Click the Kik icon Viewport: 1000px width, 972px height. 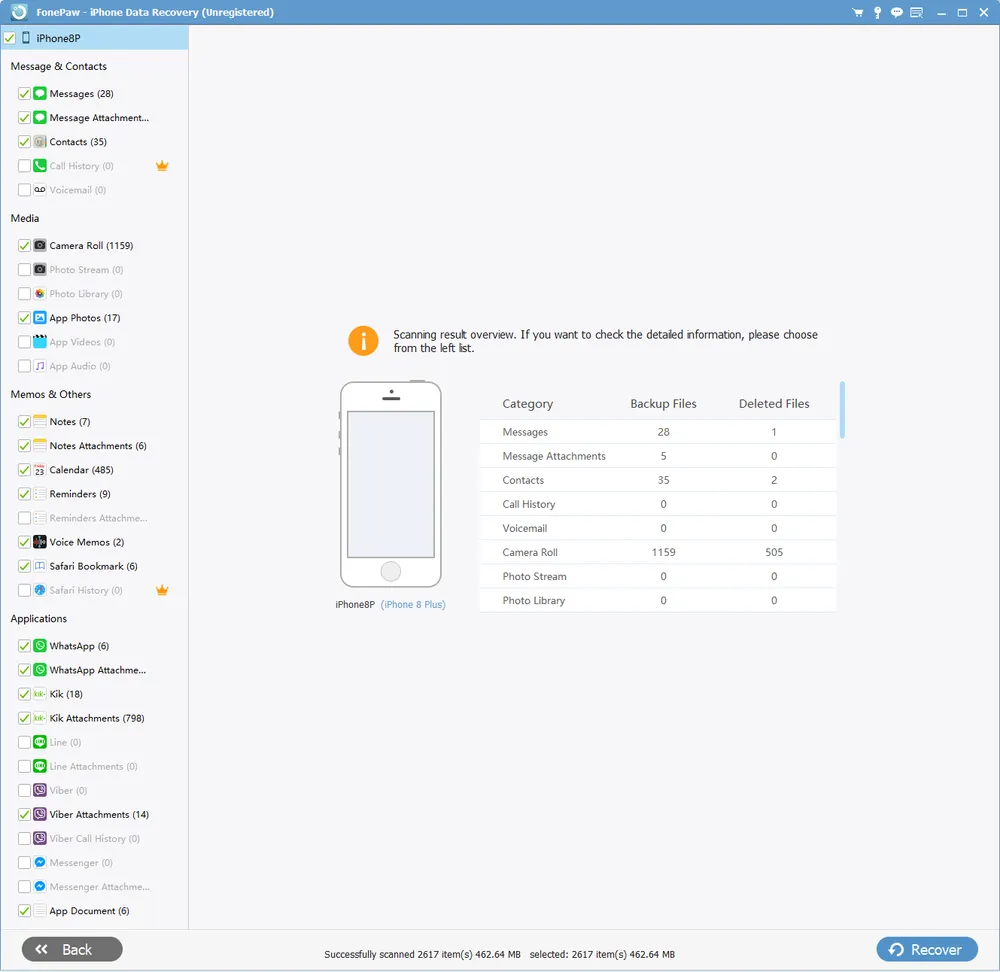[40, 694]
